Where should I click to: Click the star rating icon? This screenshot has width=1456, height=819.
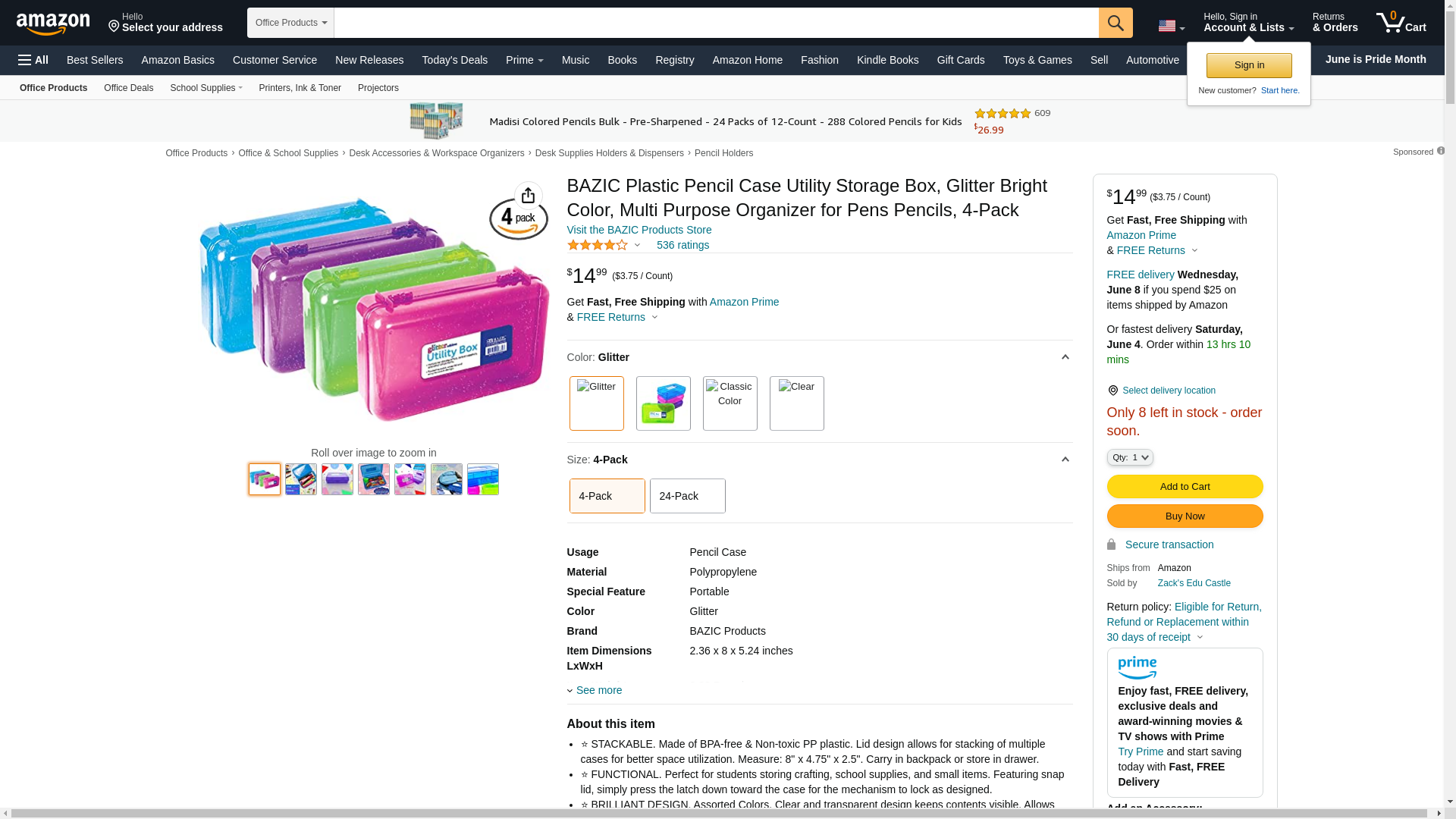tap(598, 245)
